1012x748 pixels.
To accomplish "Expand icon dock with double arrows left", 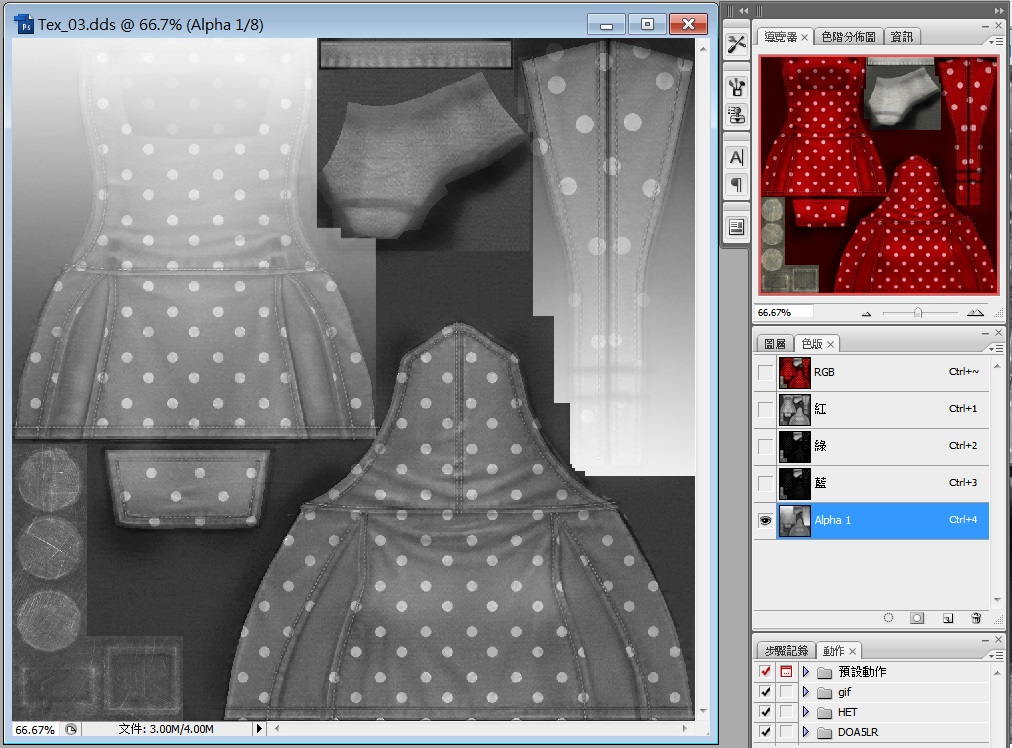I will coord(744,10).
